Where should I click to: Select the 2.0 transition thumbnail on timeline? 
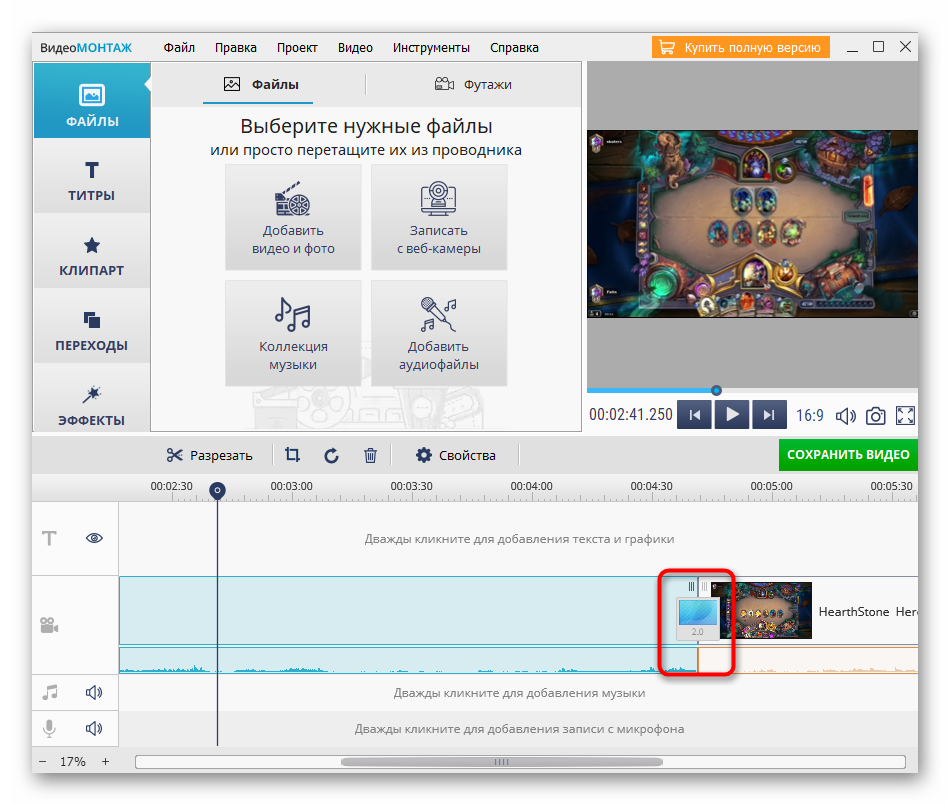pyautogui.click(x=698, y=617)
